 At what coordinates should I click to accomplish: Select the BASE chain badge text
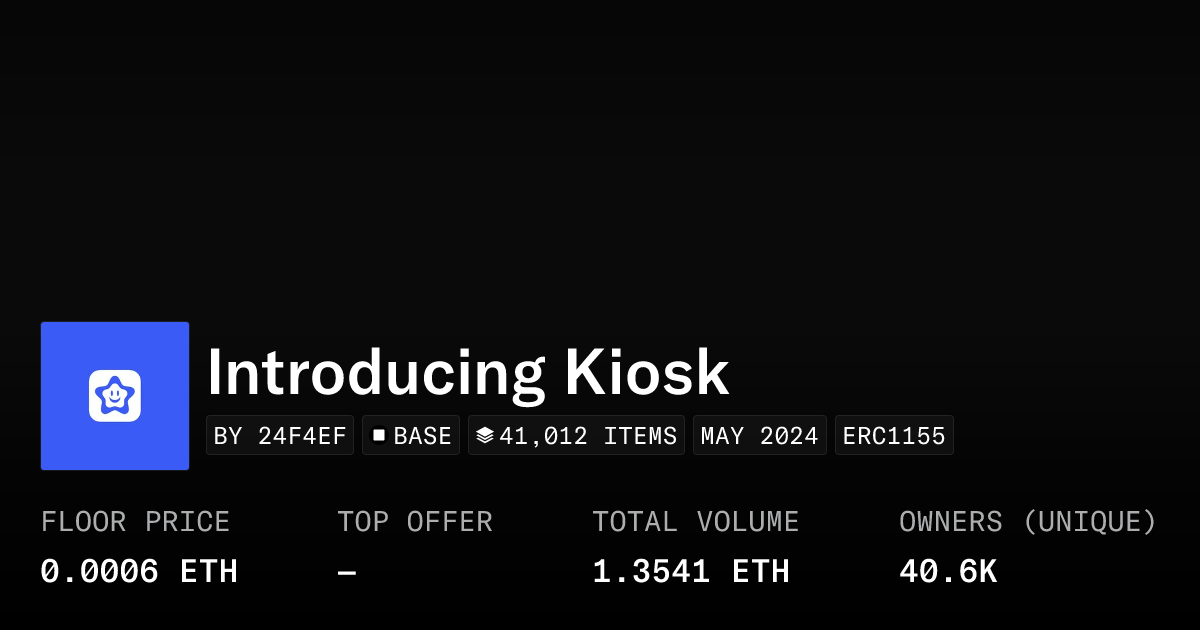click(x=422, y=436)
